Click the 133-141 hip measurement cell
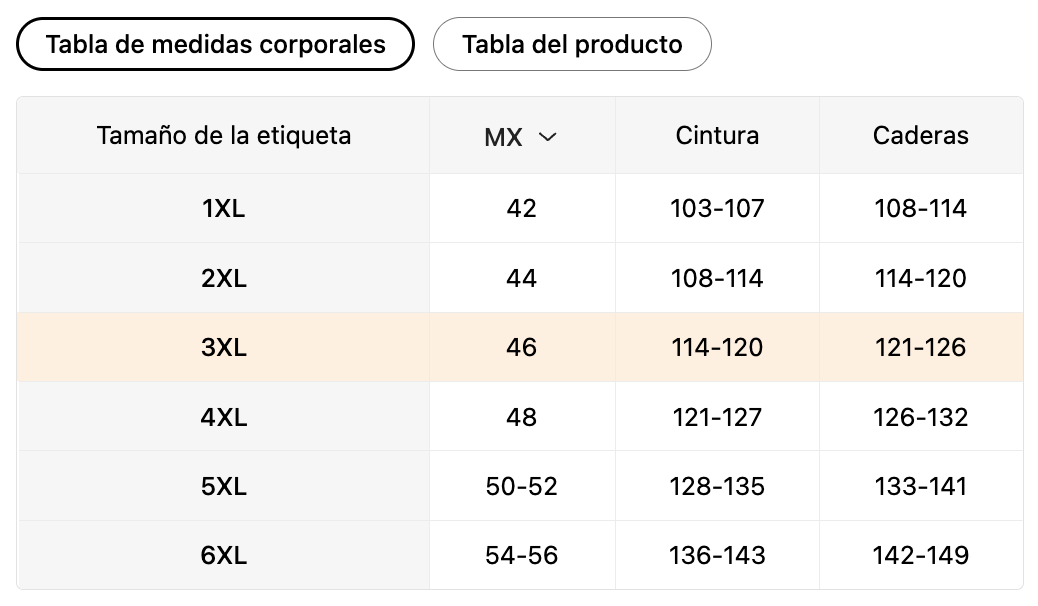 click(x=920, y=486)
